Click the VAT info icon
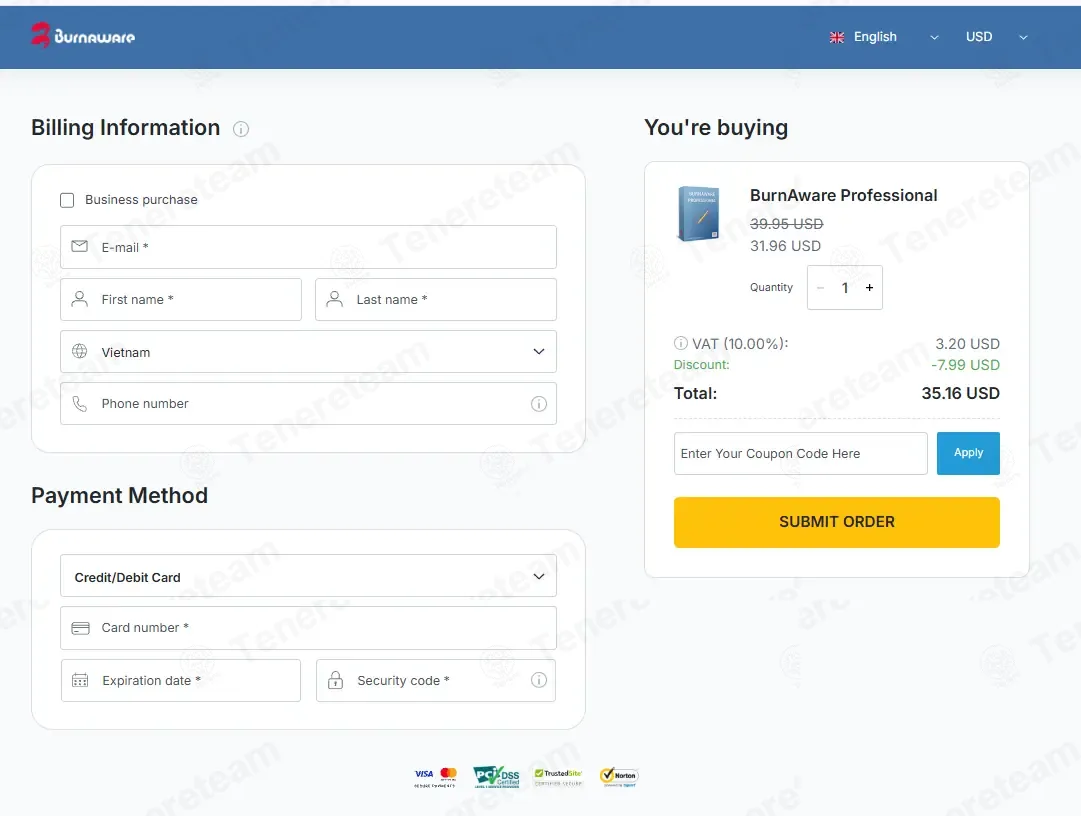 680,343
